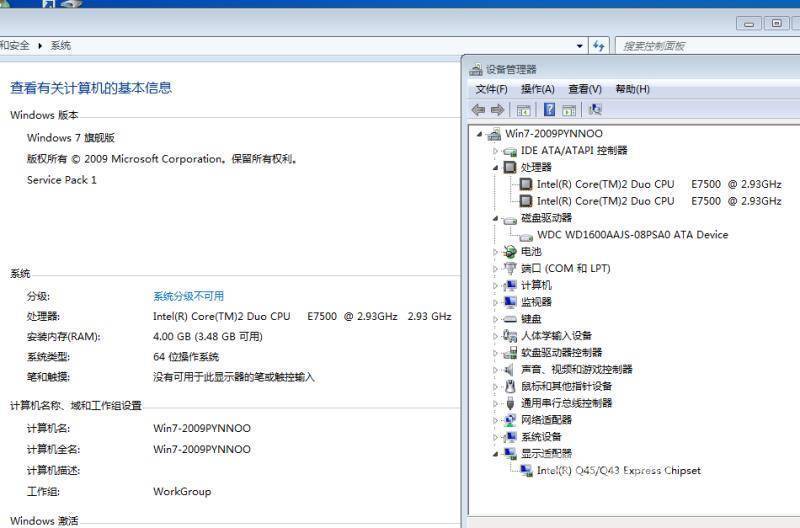Click the 64 位操作系统 system type value
The width and height of the screenshot is (800, 528).
186,357
